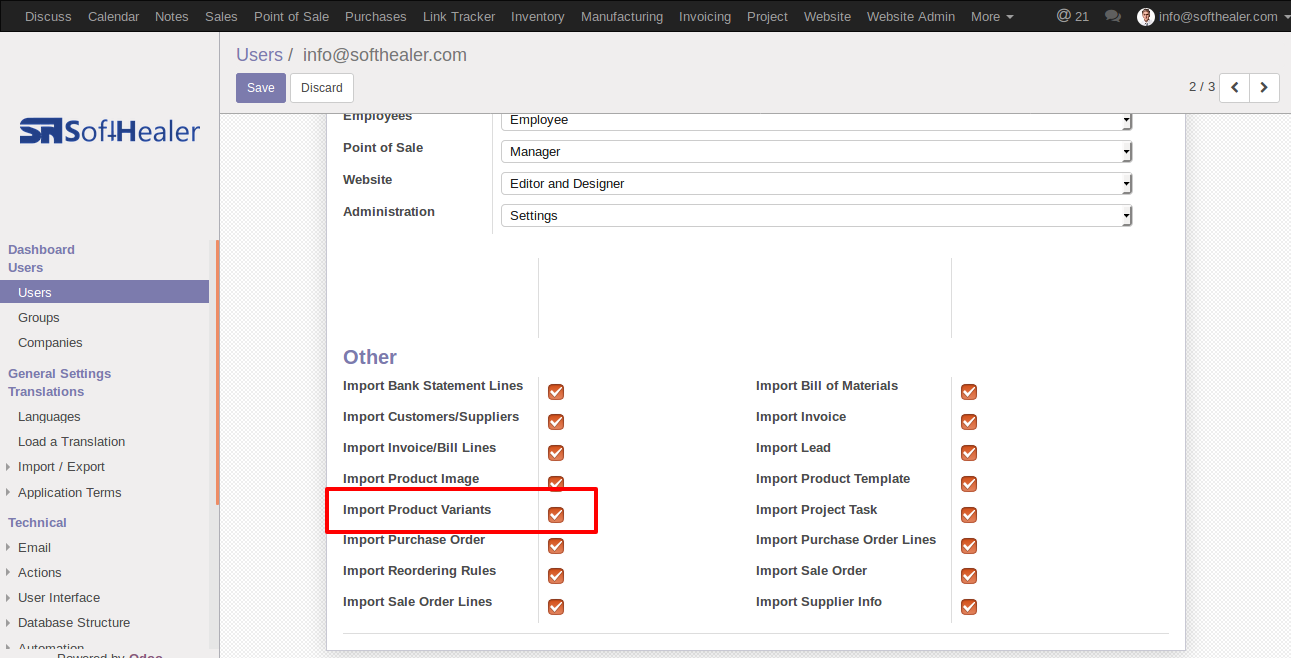Click the user avatar in the top bar
The width and height of the screenshot is (1291, 658).
(1146, 16)
